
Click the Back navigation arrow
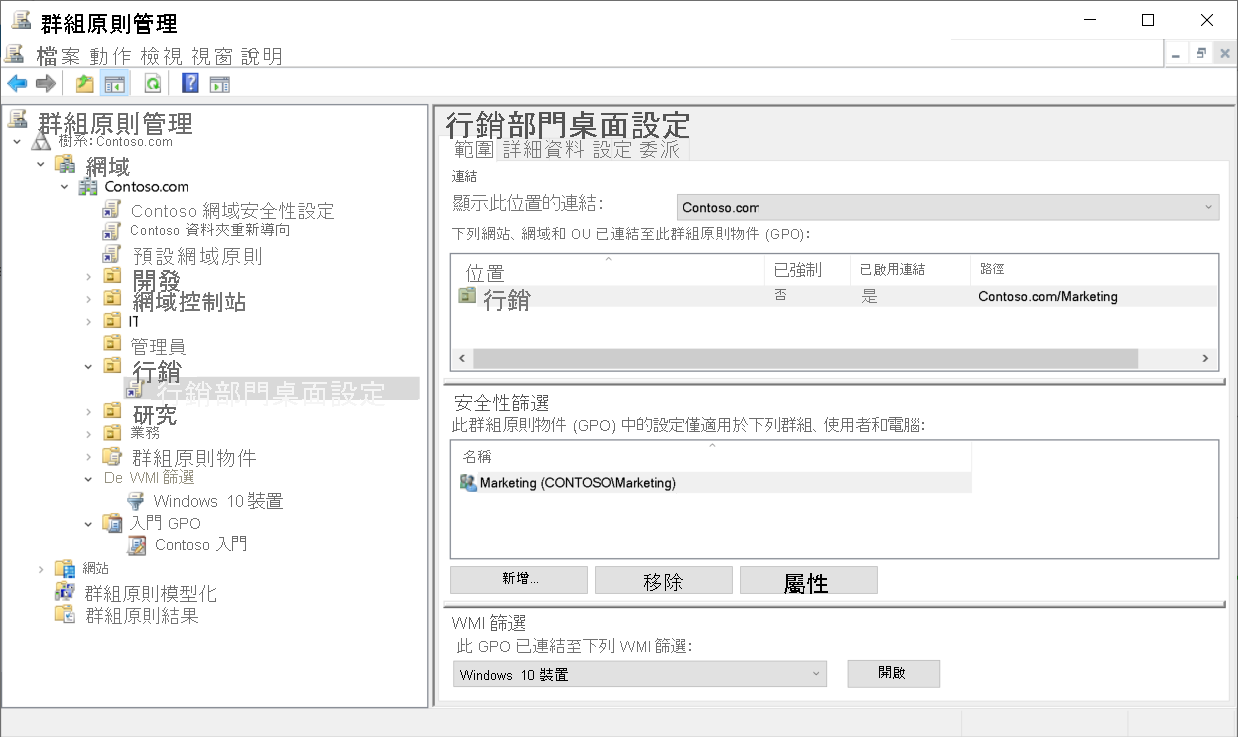16,83
